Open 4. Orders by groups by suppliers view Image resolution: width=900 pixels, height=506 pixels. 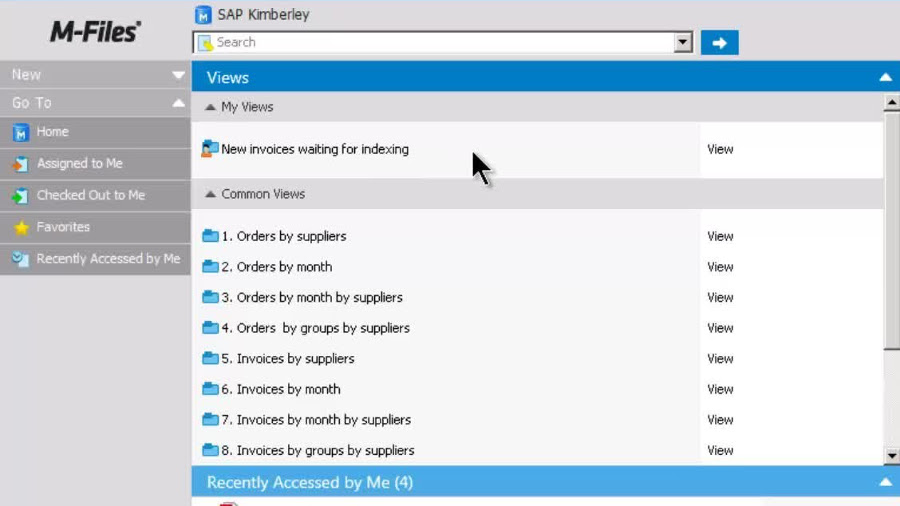click(316, 328)
